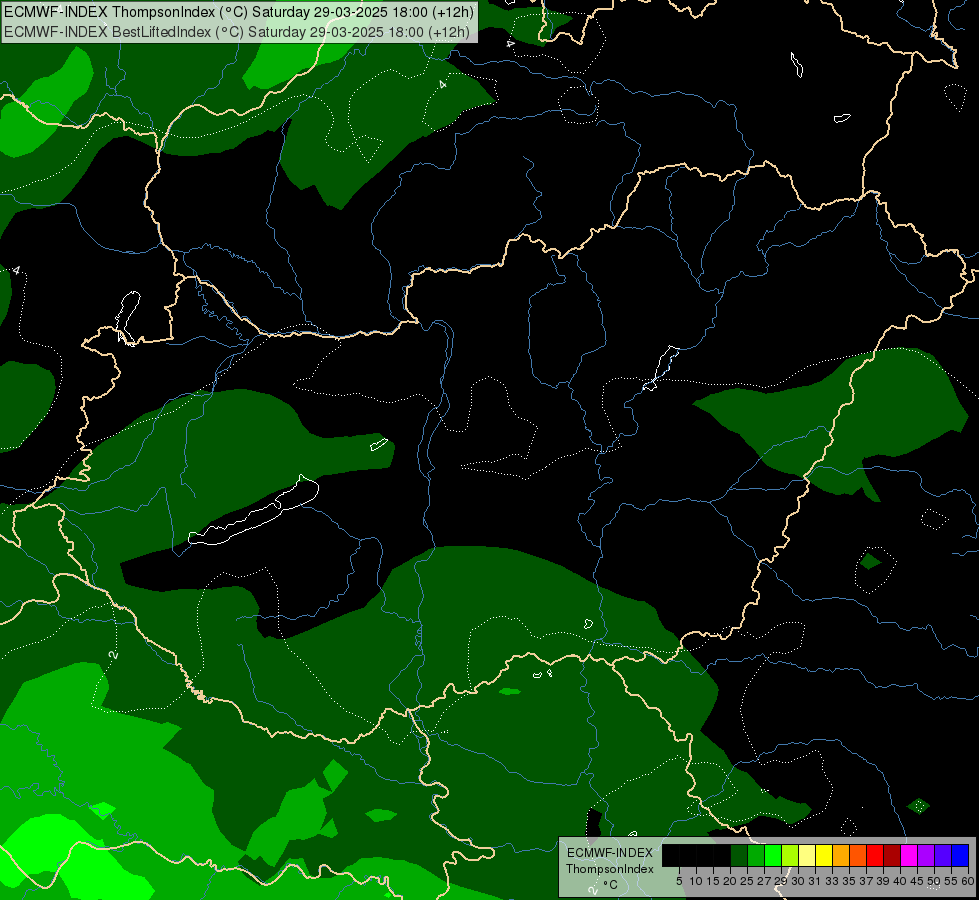
Task: Click the legend unit "°C"
Action: (611, 885)
